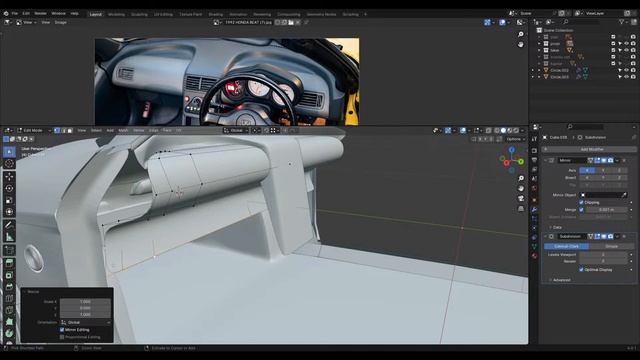Open the Orientation Global dropdown in Resize panel

pyautogui.click(x=86, y=322)
